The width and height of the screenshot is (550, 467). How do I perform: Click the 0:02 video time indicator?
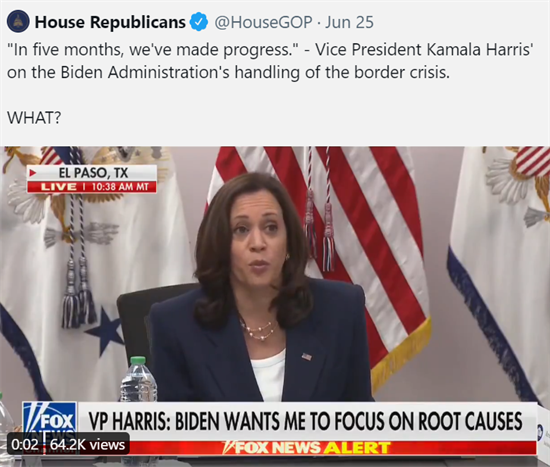point(25,445)
